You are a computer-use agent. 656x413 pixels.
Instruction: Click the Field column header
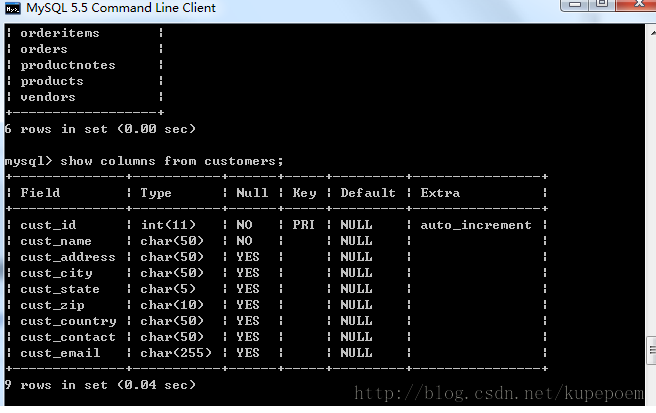click(x=40, y=193)
